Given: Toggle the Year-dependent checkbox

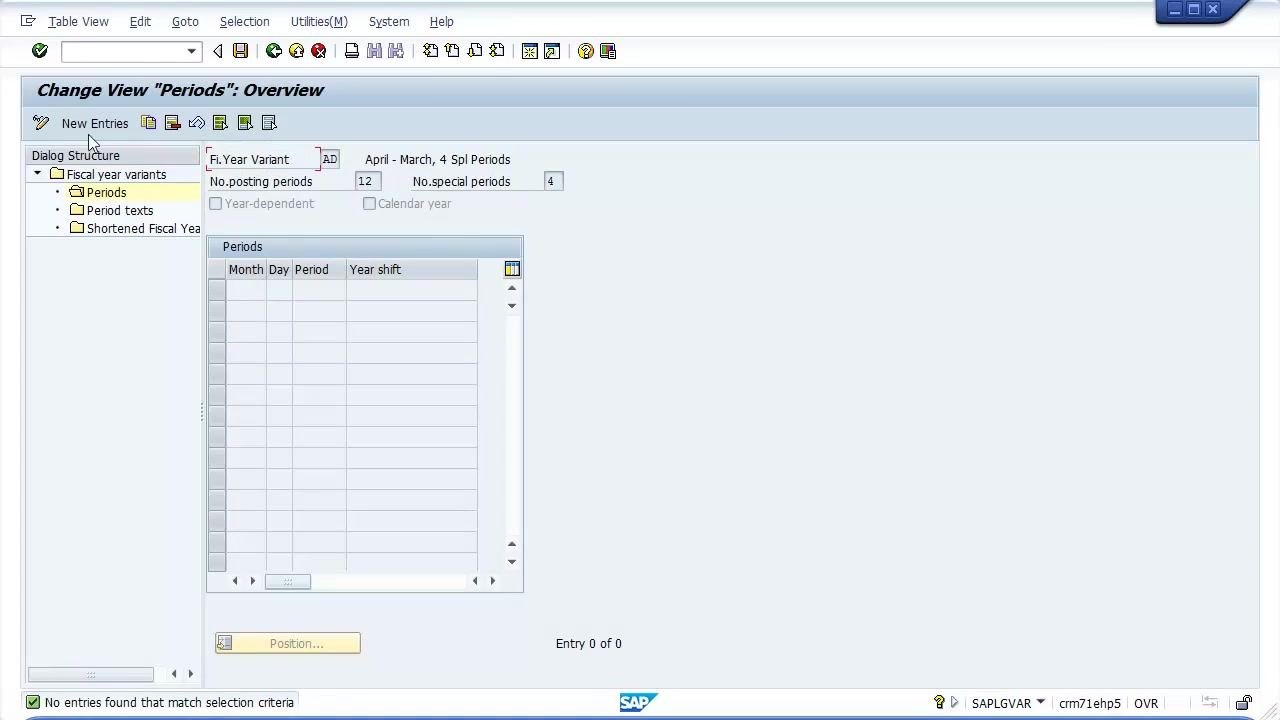Looking at the screenshot, I should pos(215,203).
